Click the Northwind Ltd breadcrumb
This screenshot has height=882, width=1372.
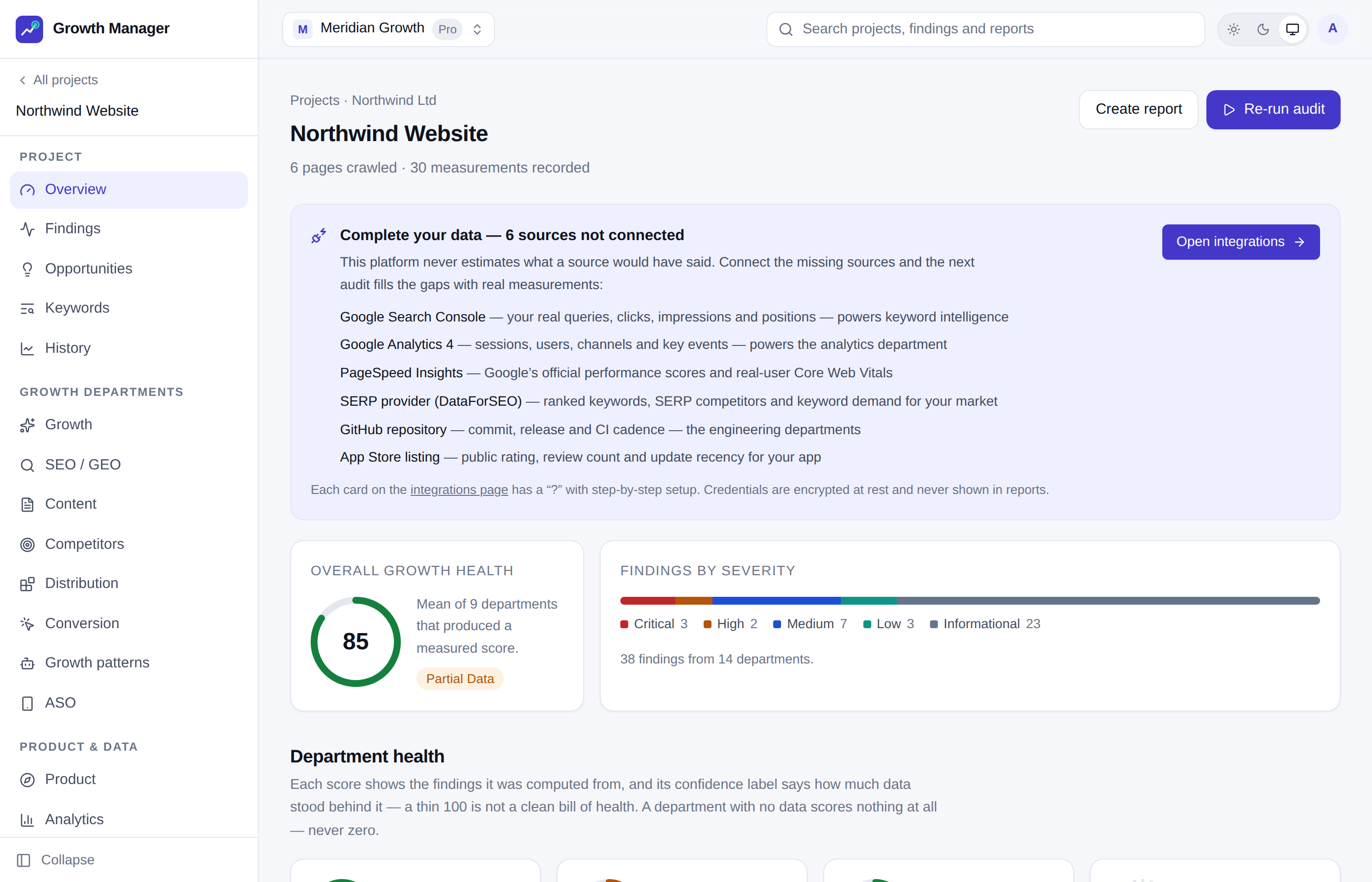click(x=394, y=101)
